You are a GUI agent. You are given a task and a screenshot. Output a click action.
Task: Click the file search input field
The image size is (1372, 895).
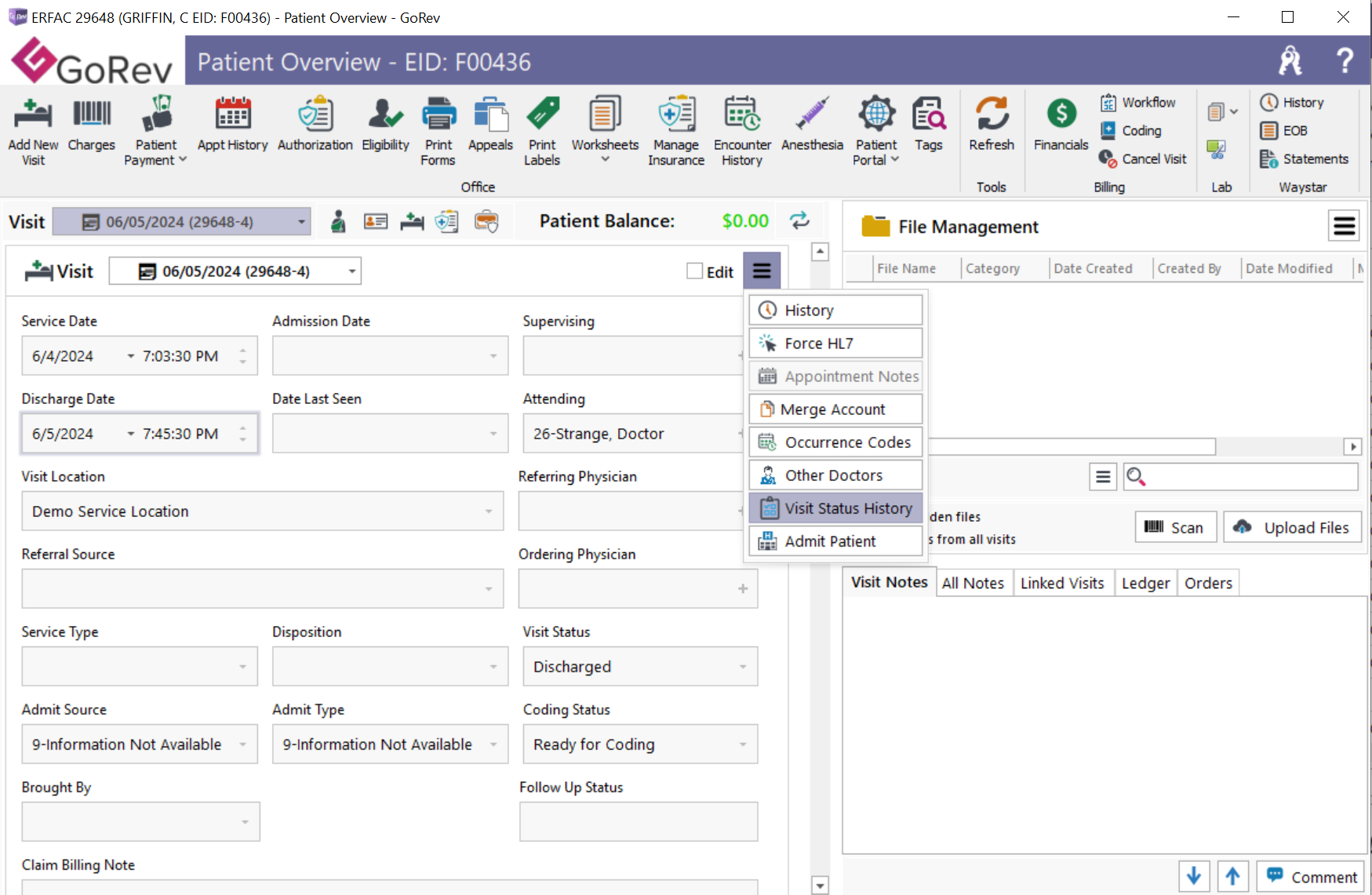(1240, 476)
